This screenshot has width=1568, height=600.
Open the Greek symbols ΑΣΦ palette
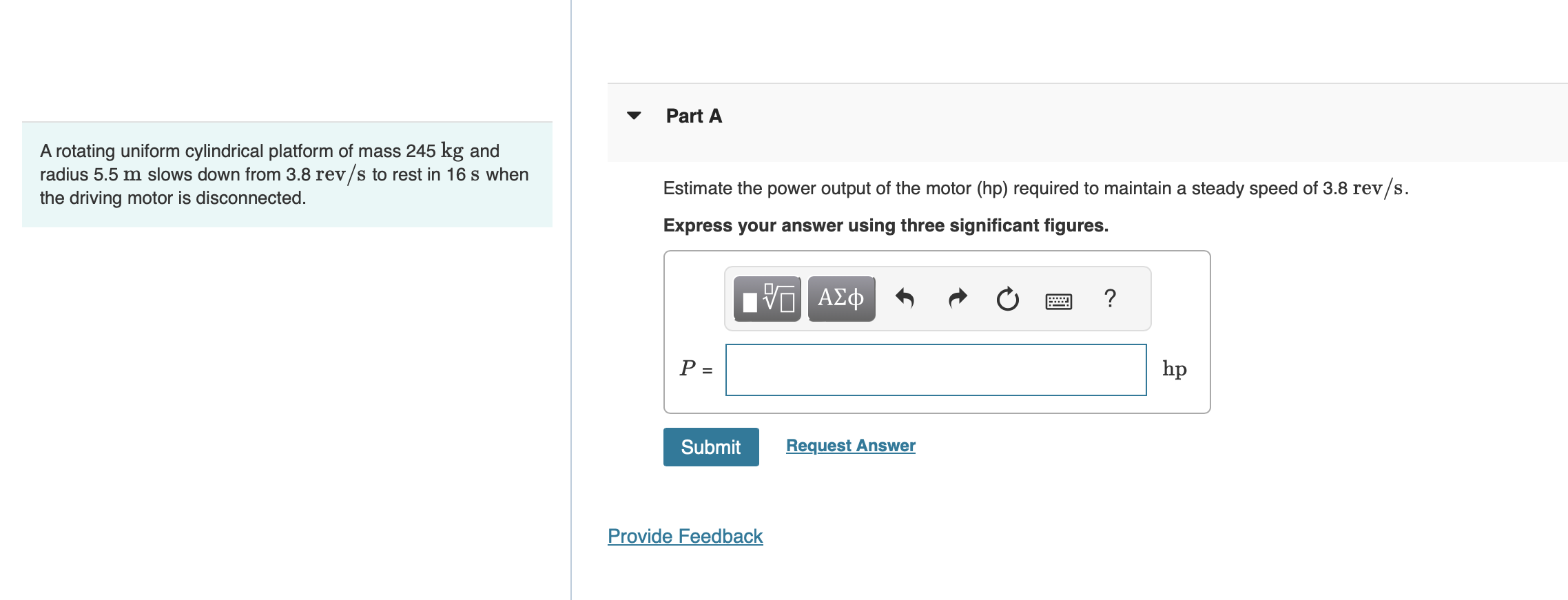click(841, 299)
